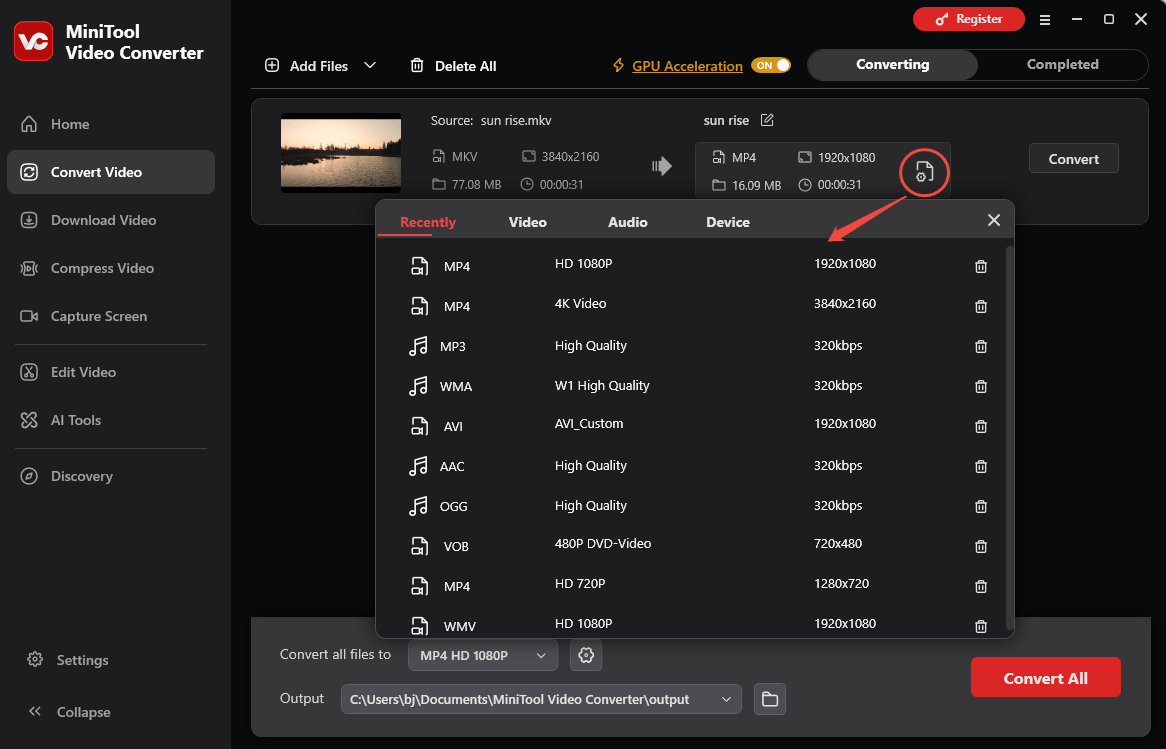Image resolution: width=1166 pixels, height=749 pixels.
Task: Delete the OGG High Quality preset
Action: pyautogui.click(x=981, y=507)
